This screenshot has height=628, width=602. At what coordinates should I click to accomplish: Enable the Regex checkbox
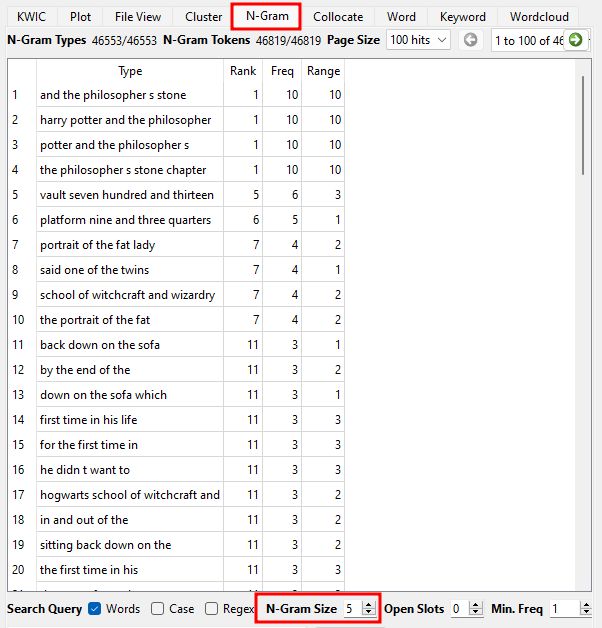pos(211,609)
